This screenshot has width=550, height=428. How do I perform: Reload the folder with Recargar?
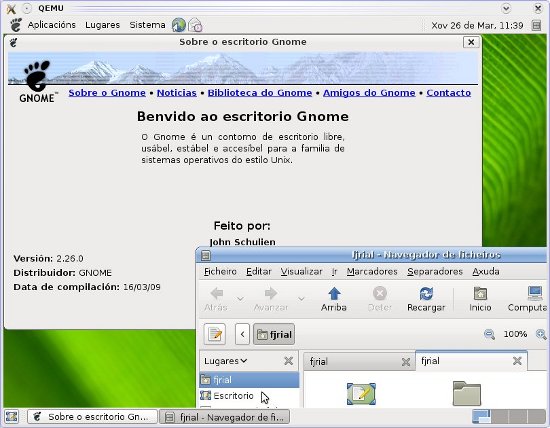point(426,299)
